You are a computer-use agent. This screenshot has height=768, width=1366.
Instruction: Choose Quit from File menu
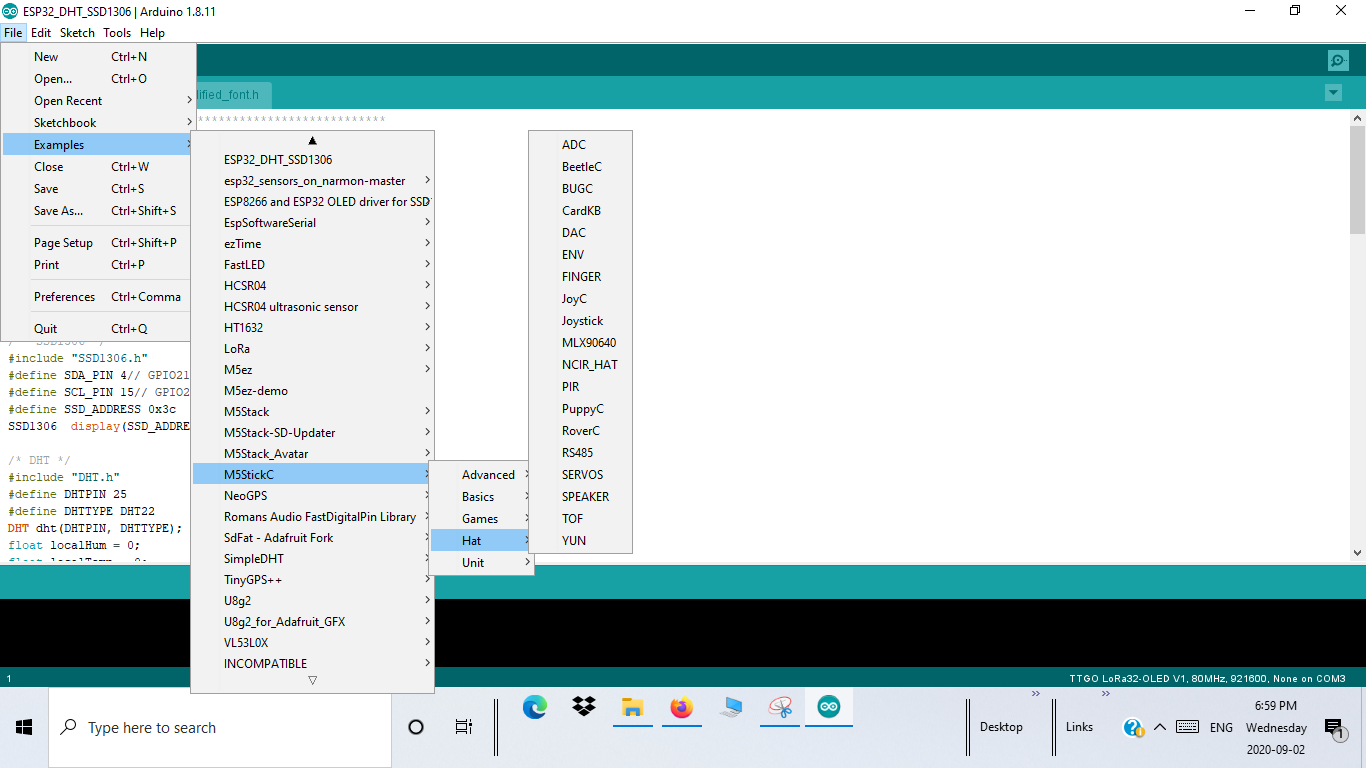98,329
